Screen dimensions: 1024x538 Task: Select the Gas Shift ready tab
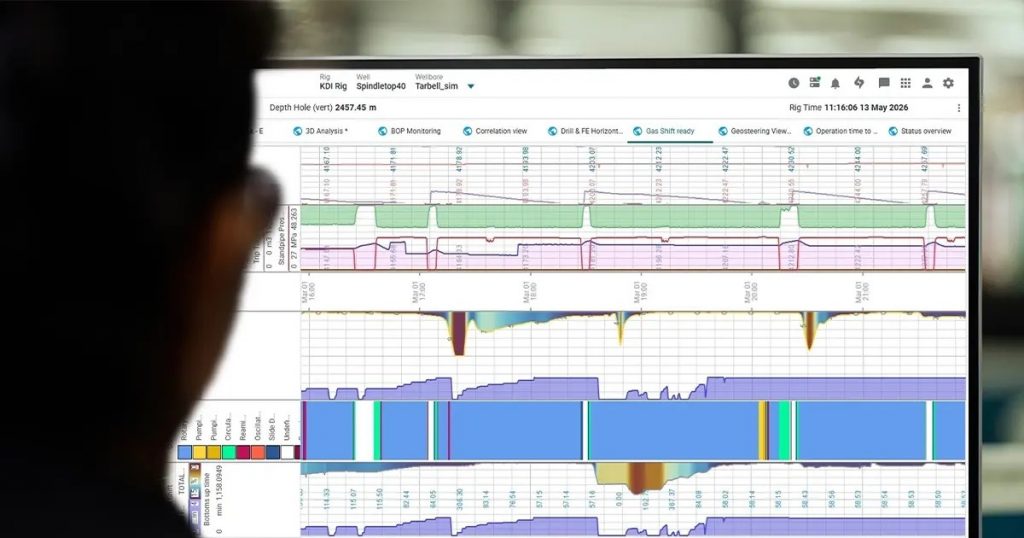click(x=670, y=131)
